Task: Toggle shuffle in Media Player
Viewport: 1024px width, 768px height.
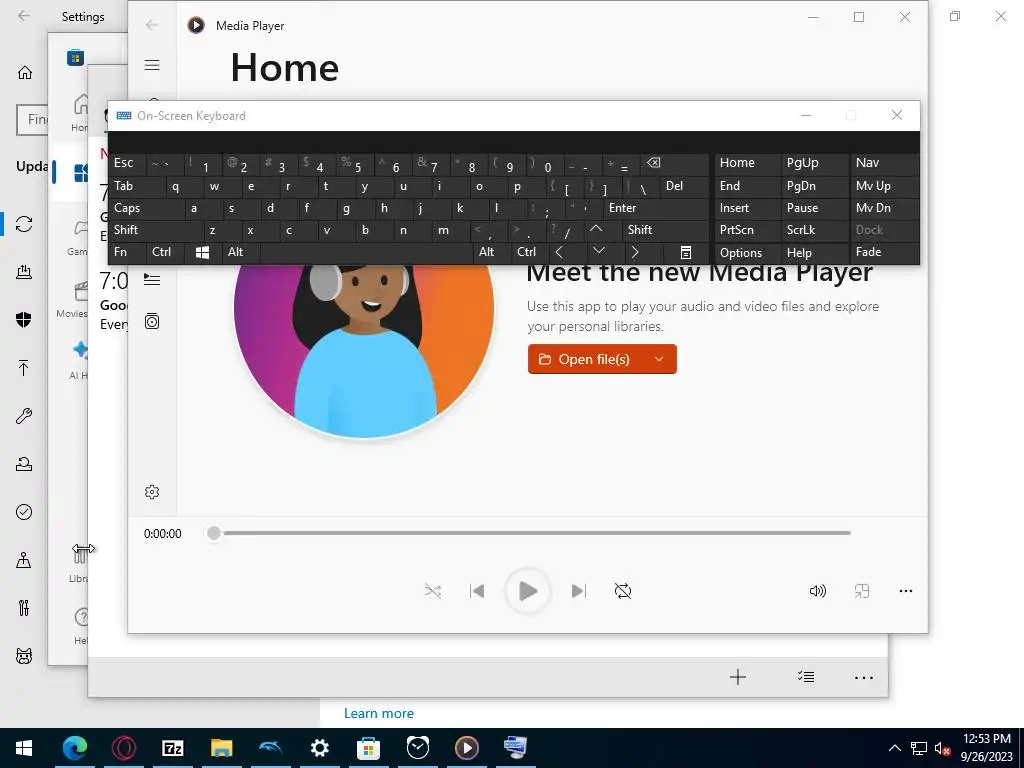Action: [x=432, y=592]
